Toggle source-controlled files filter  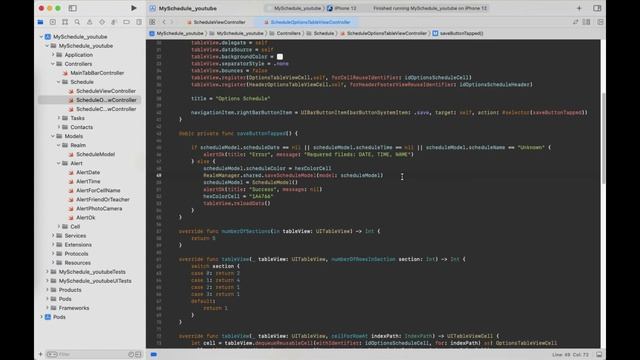coord(138,354)
